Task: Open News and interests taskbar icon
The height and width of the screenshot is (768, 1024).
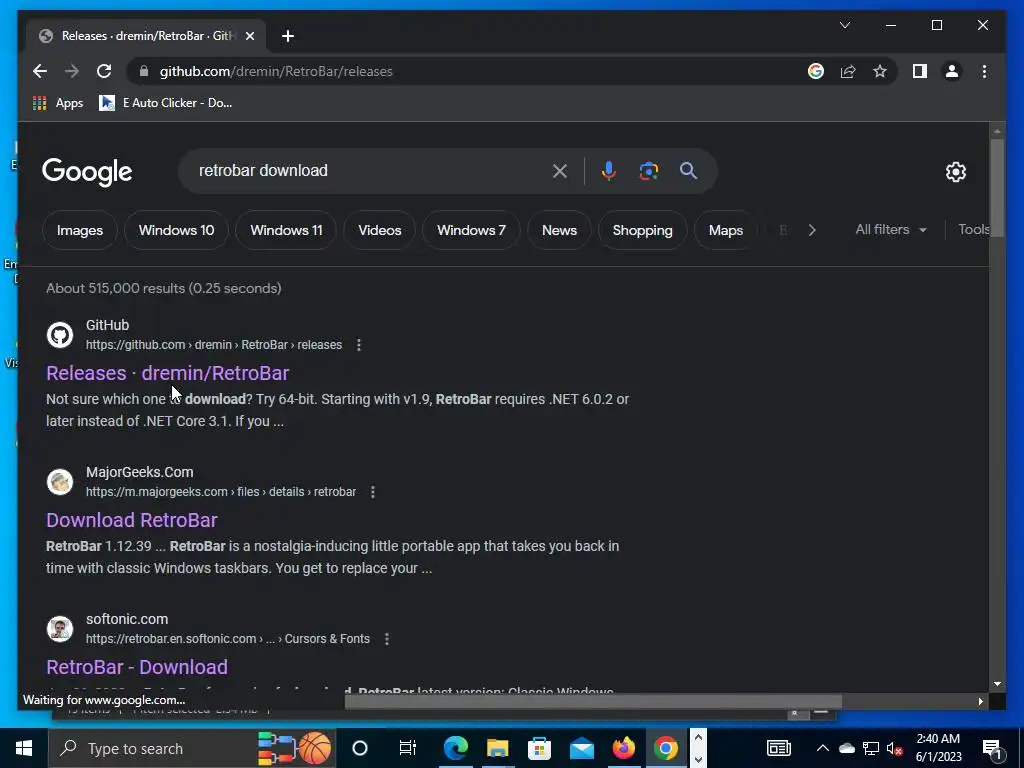Action: [778, 748]
